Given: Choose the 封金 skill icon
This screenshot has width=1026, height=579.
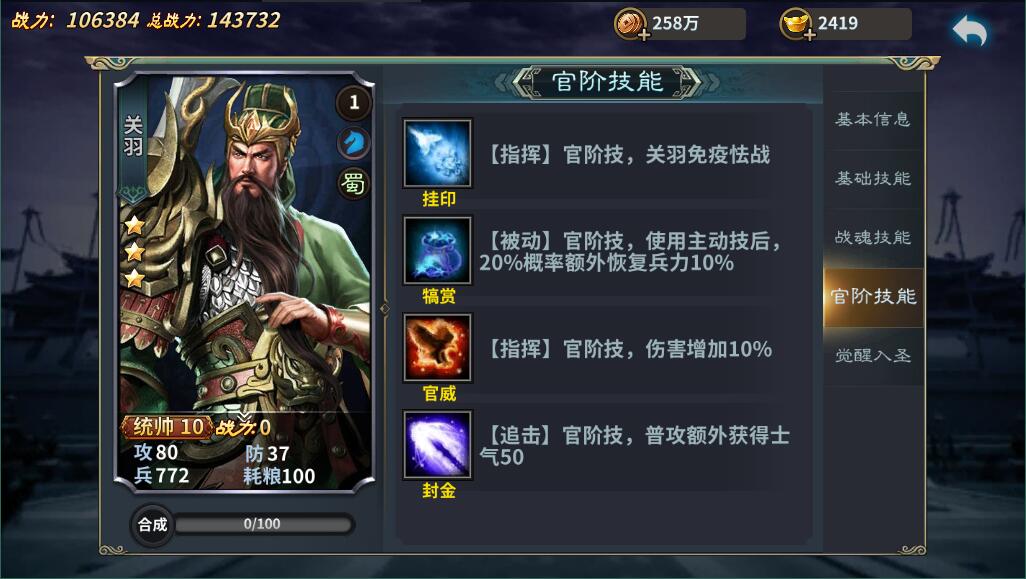Looking at the screenshot, I should click(x=437, y=445).
